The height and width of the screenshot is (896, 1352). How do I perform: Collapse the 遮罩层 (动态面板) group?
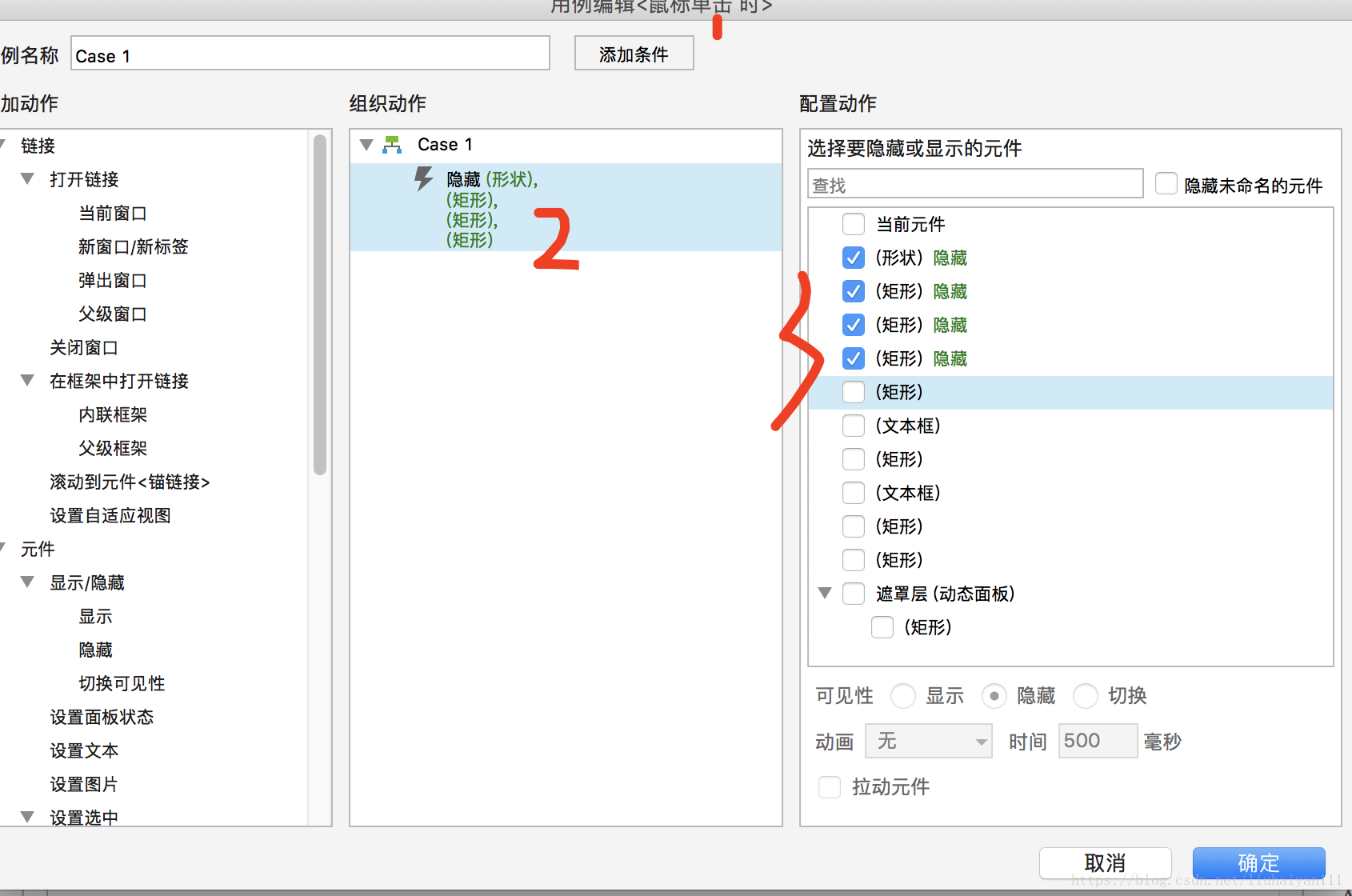[825, 593]
